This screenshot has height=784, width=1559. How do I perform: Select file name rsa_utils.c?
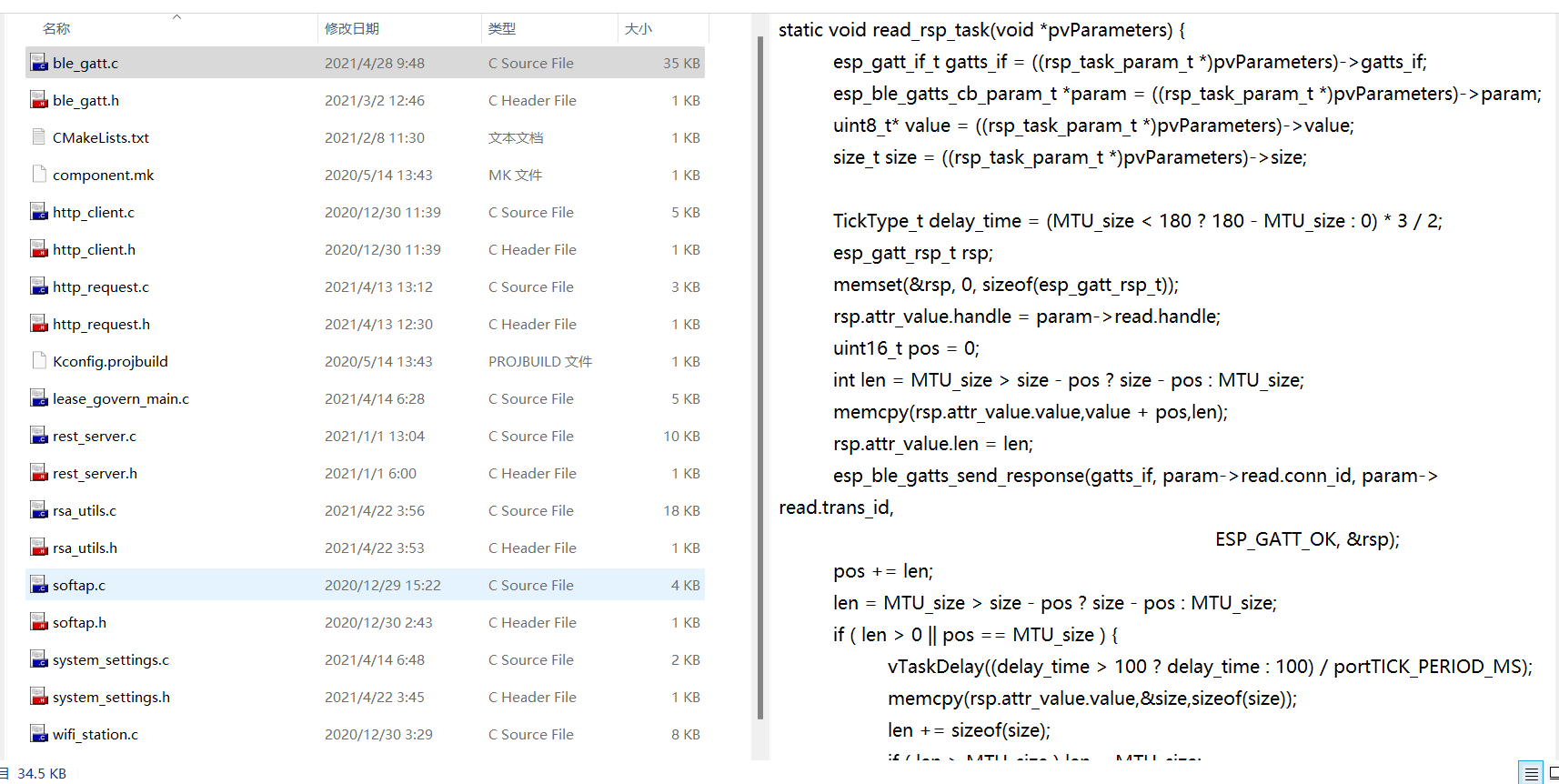pyautogui.click(x=85, y=510)
